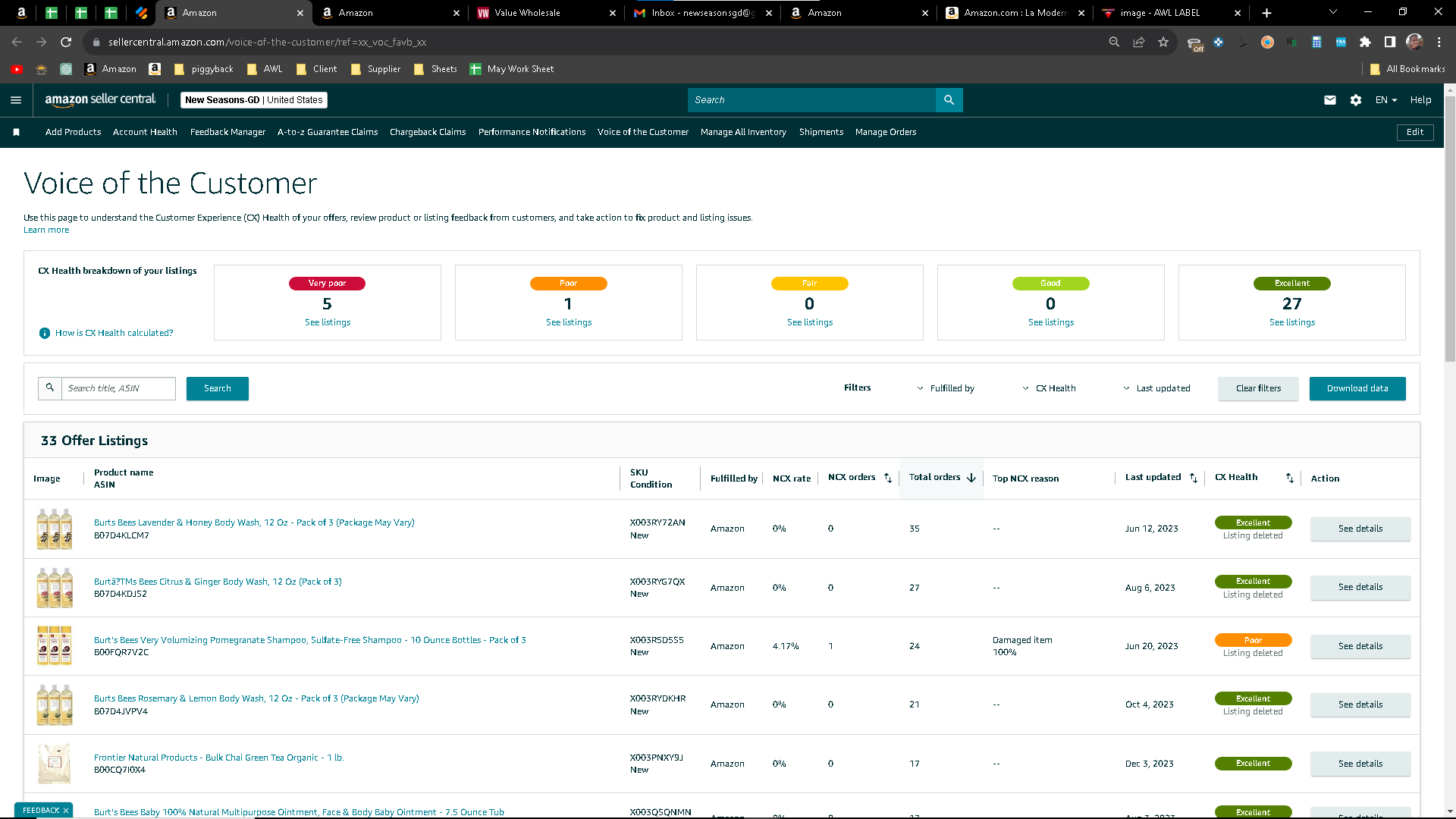
Task: Click the top Seller Central search field
Action: 811,100
